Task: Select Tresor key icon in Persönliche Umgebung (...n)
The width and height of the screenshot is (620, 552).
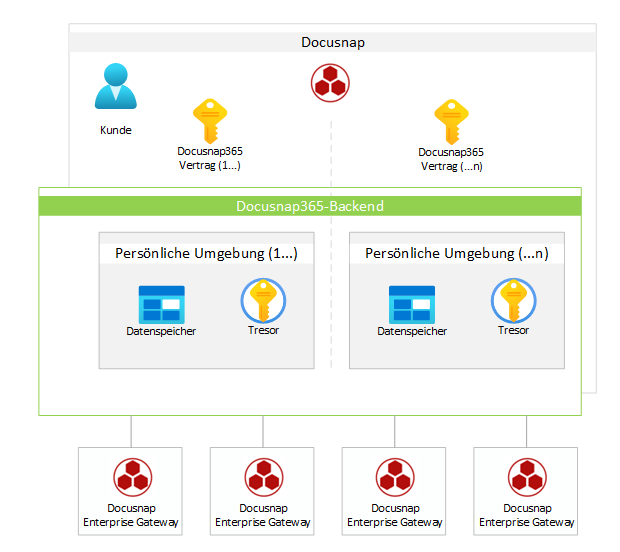Action: pyautogui.click(x=514, y=300)
